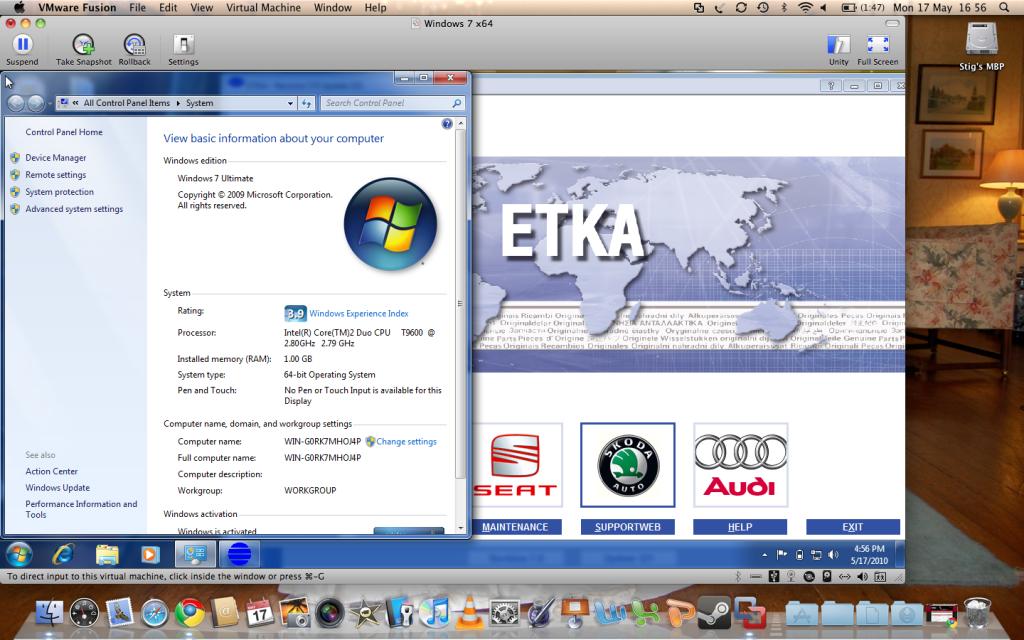Launch VLC from the Dock

[469, 613]
